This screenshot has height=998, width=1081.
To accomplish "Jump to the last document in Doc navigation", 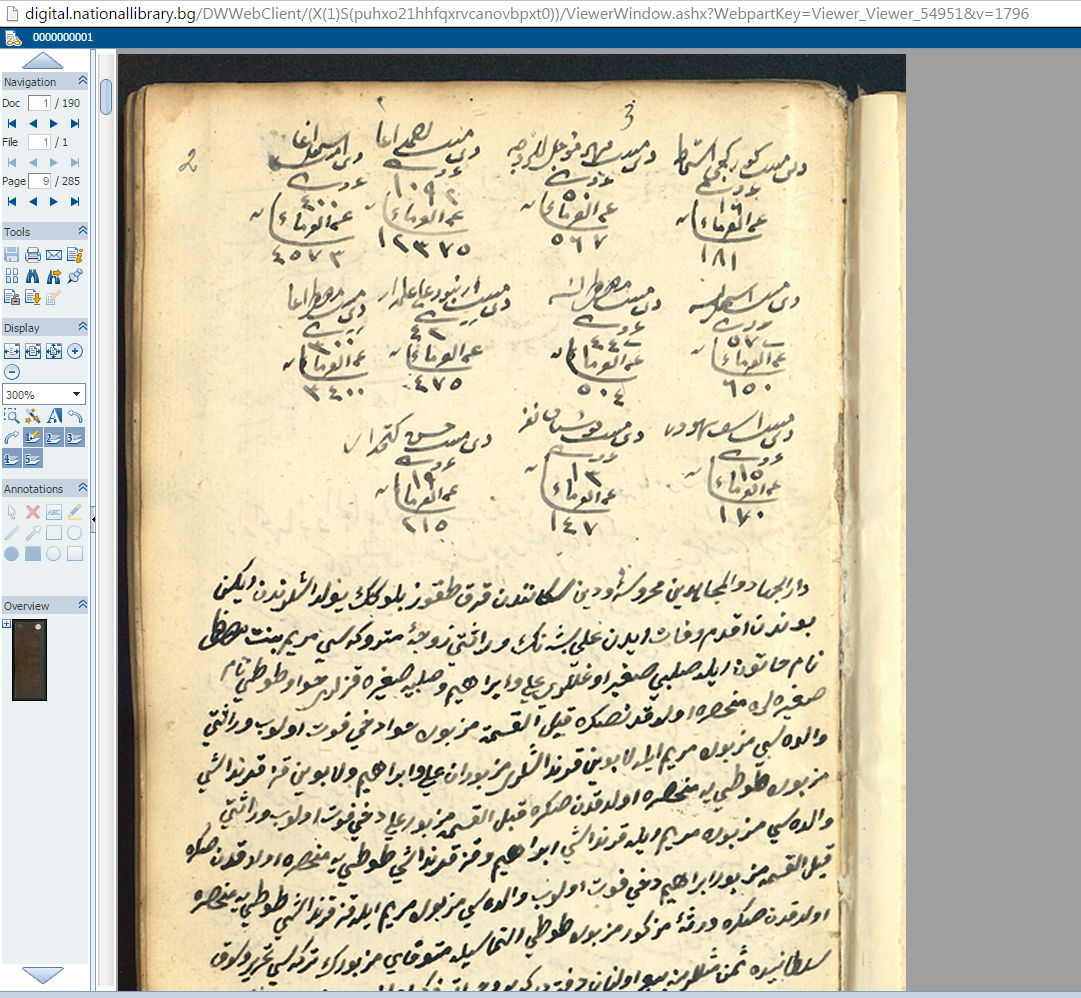I will click(x=75, y=123).
